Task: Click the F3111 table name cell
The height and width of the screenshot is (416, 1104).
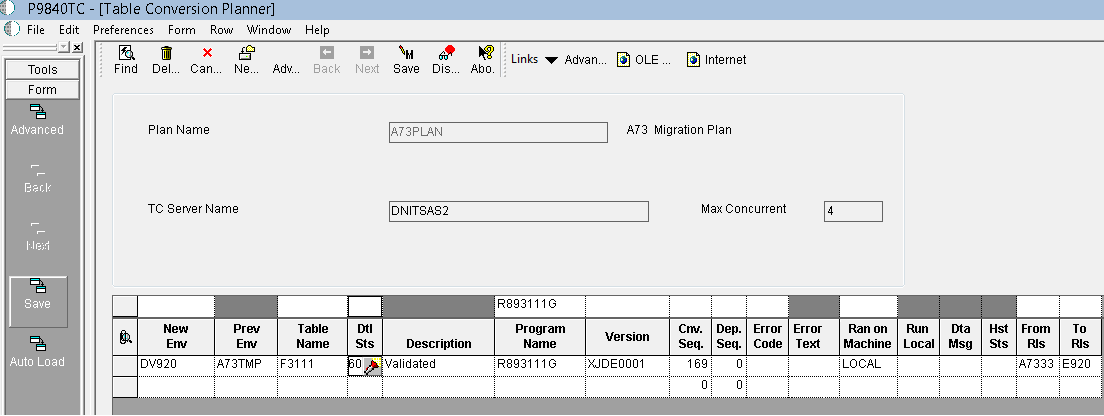Action: coord(313,365)
